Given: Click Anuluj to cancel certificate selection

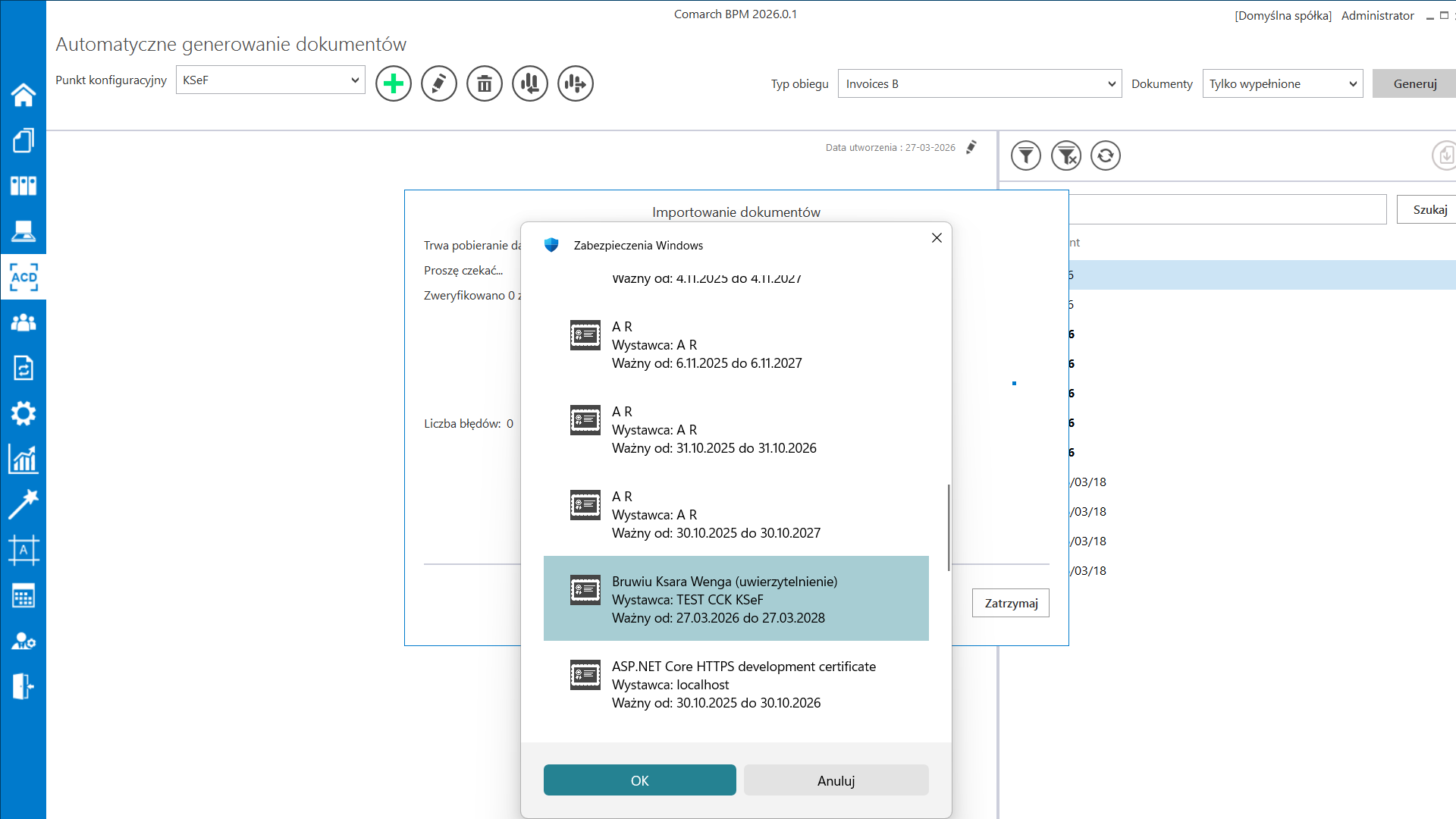Looking at the screenshot, I should (836, 780).
